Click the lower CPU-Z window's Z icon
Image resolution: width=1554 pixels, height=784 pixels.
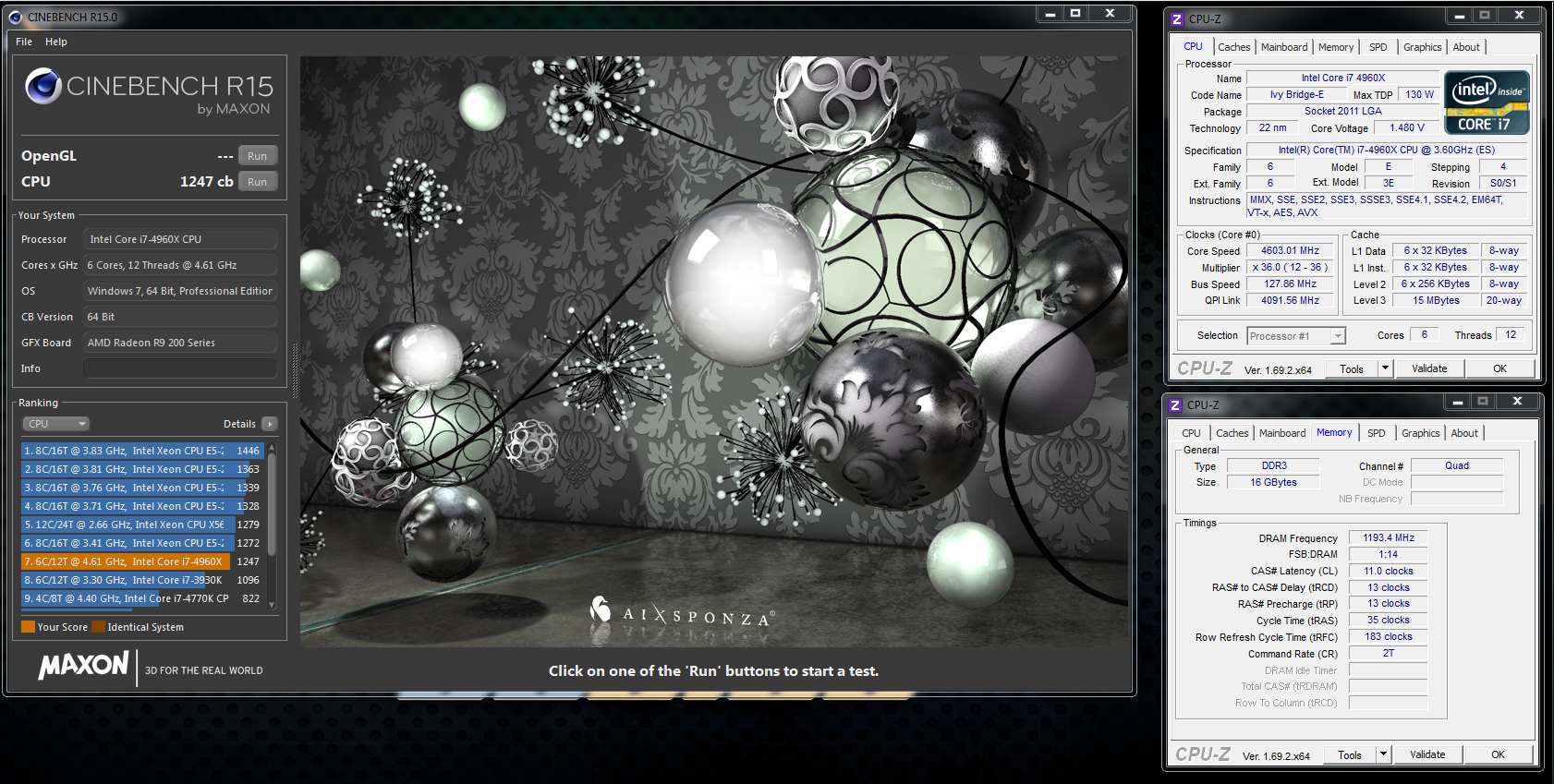(1175, 404)
